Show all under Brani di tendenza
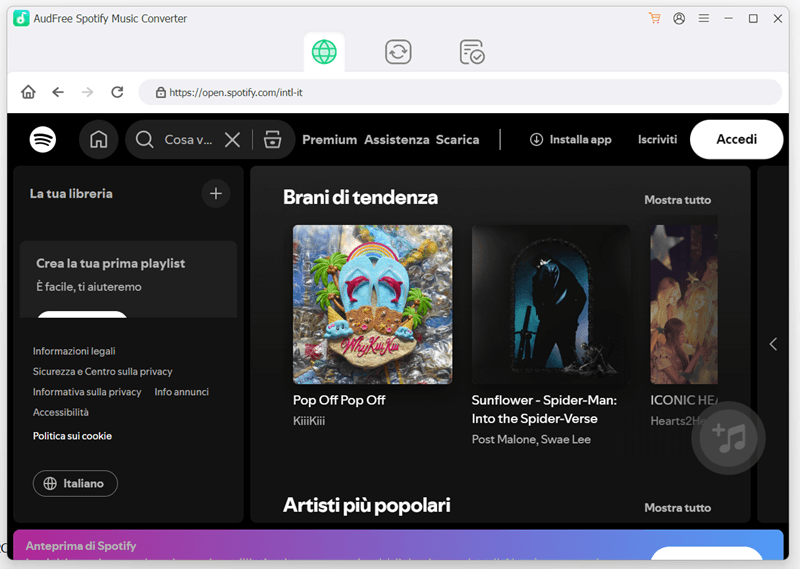The image size is (800, 569). pyautogui.click(x=678, y=200)
